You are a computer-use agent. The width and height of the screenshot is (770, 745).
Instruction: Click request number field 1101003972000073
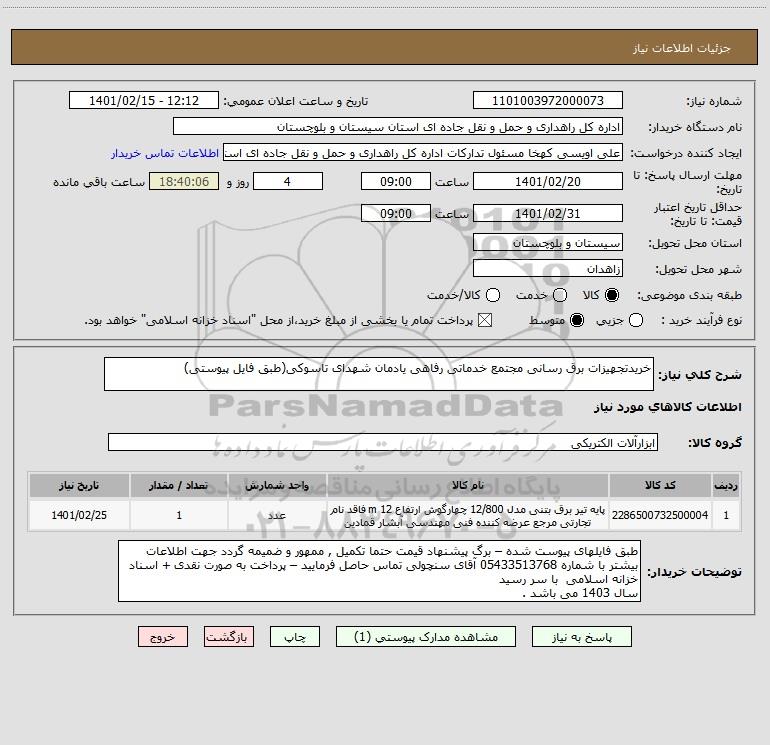click(x=548, y=101)
